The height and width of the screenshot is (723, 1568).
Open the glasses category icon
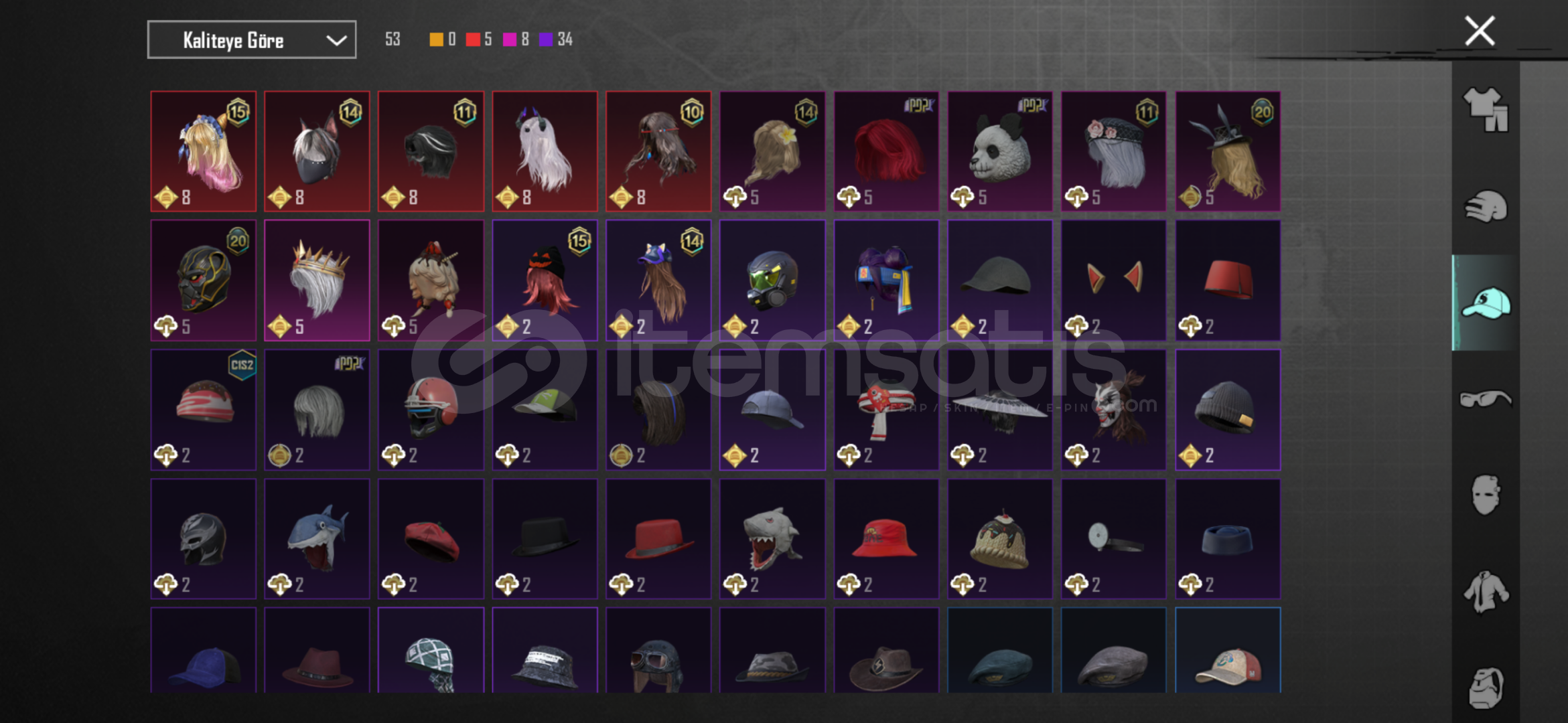(1486, 399)
